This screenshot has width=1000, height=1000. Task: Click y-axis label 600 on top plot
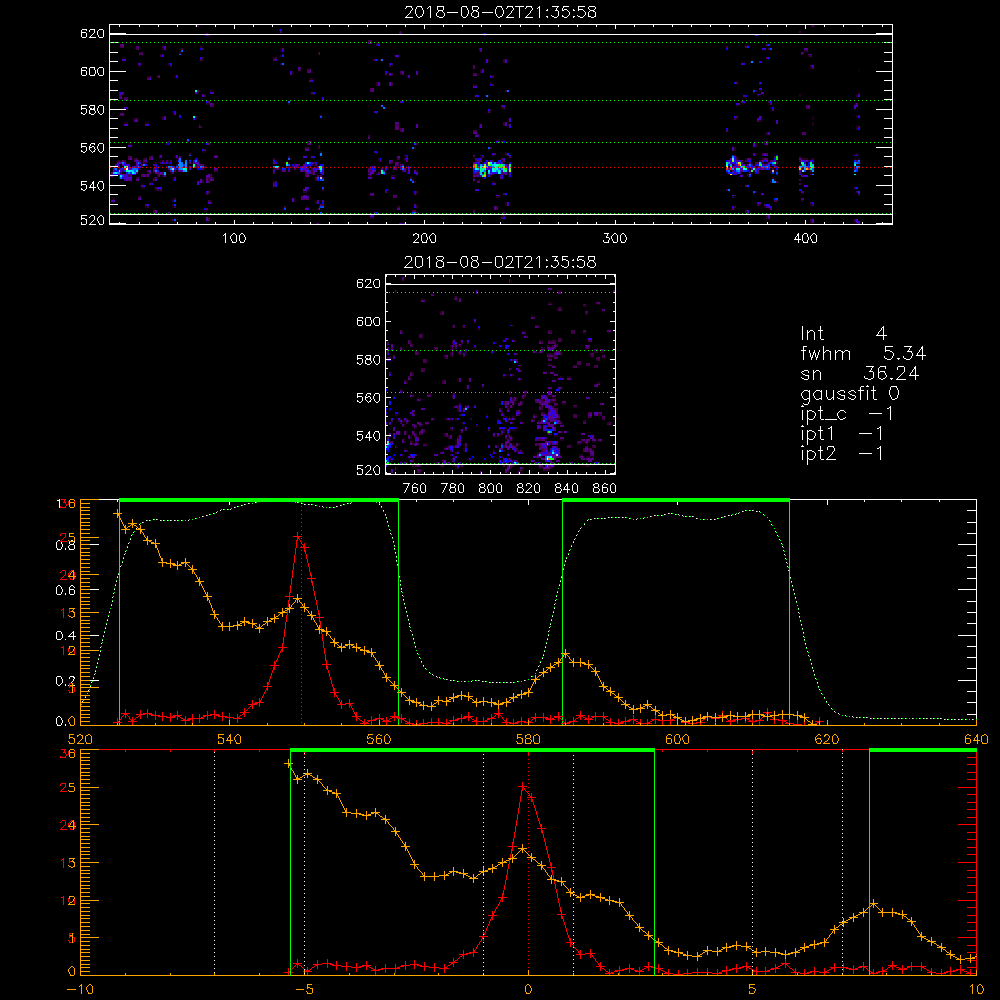92,71
